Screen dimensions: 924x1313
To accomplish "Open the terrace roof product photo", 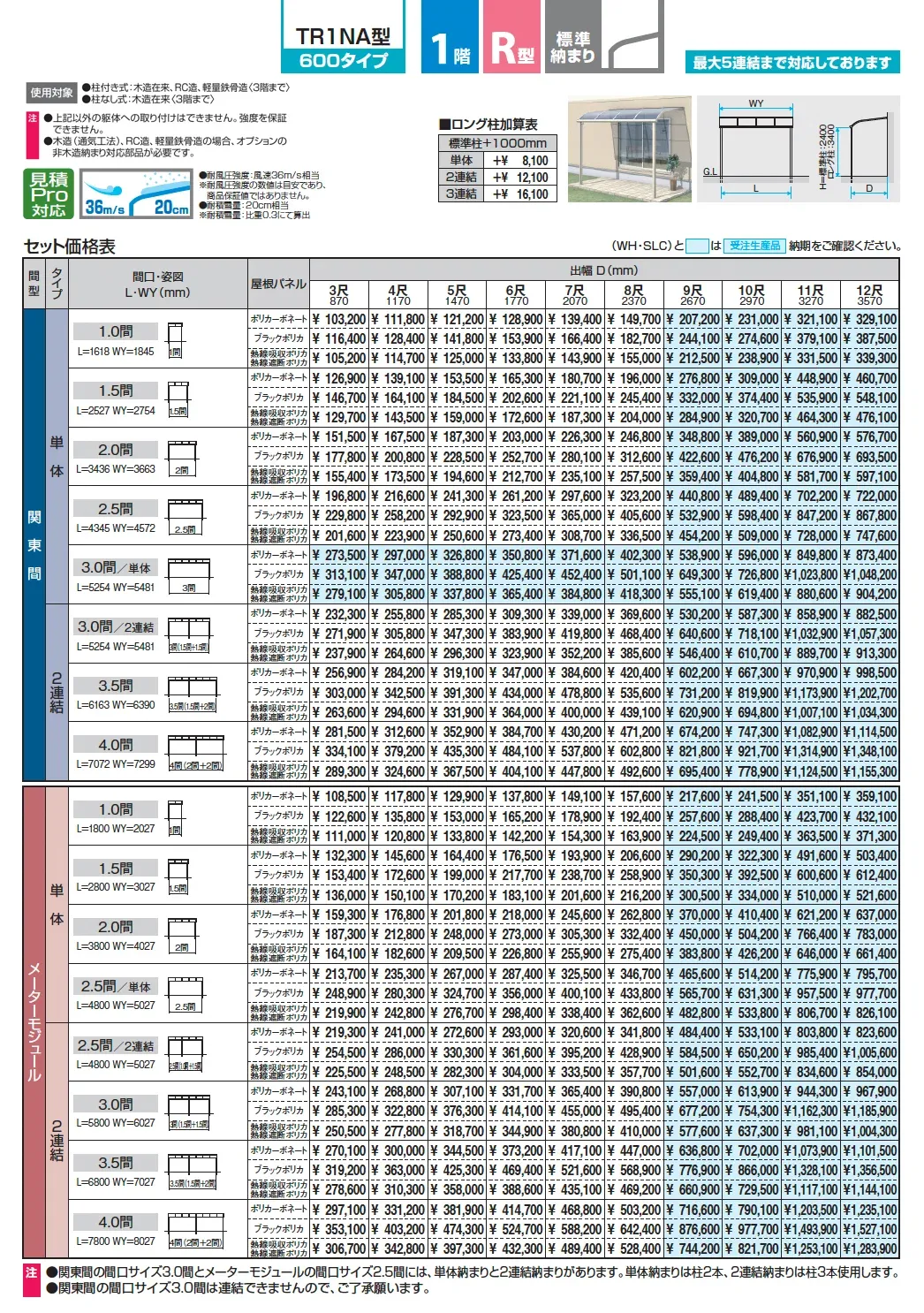I will click(629, 149).
